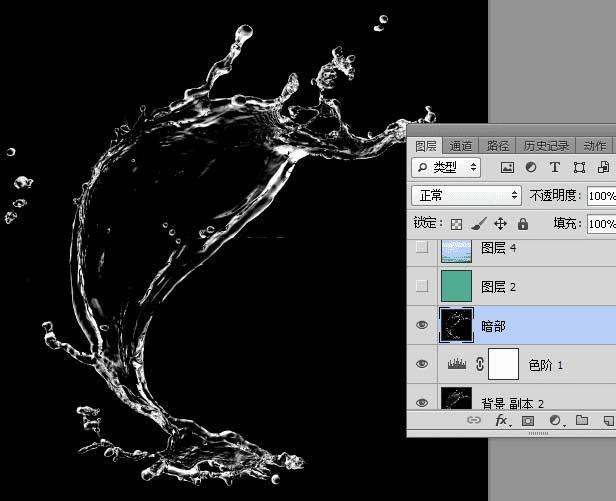
Task: Add a layer mask from bottom bar
Action: 528,422
